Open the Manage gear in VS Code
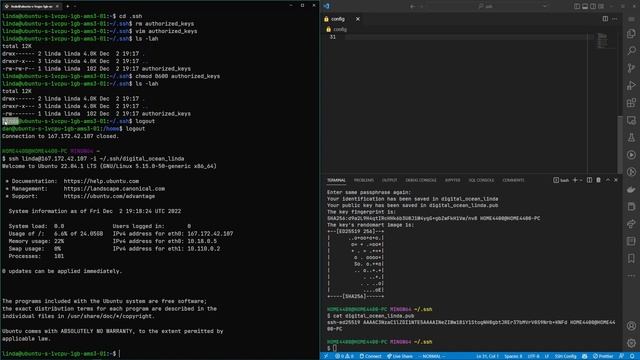Image resolution: width=640 pixels, height=360 pixels. pyautogui.click(x=631, y=343)
